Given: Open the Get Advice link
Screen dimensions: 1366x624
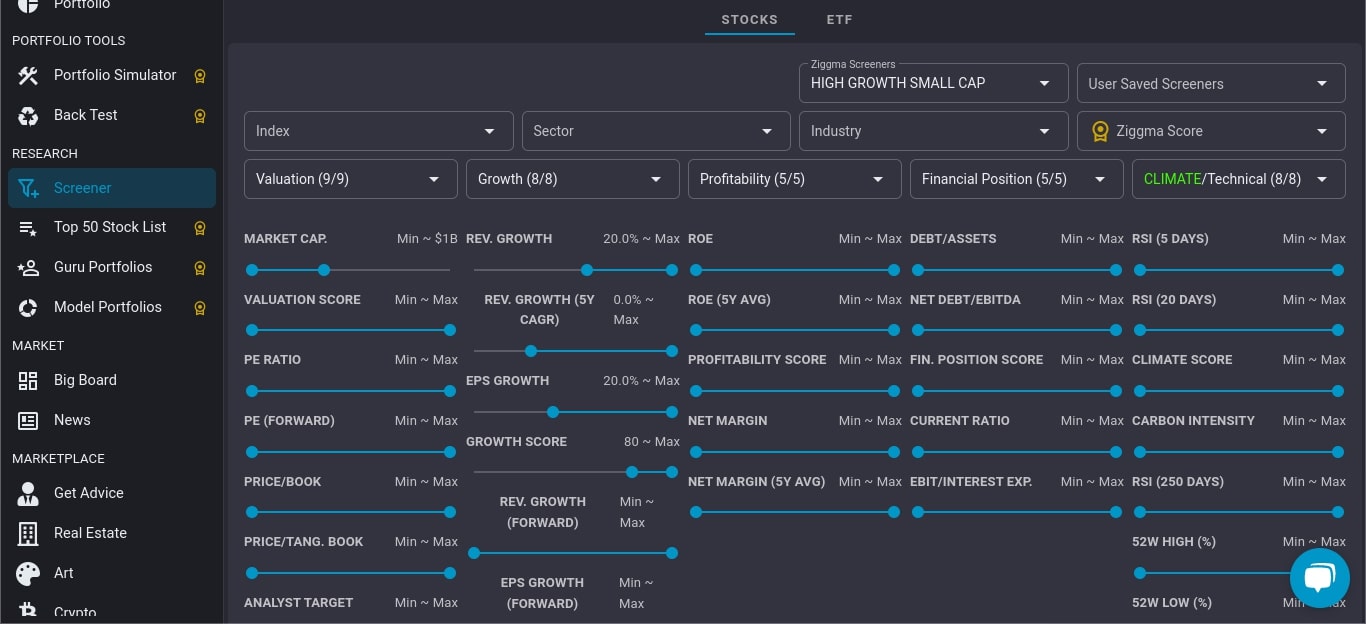Looking at the screenshot, I should (x=88, y=493).
